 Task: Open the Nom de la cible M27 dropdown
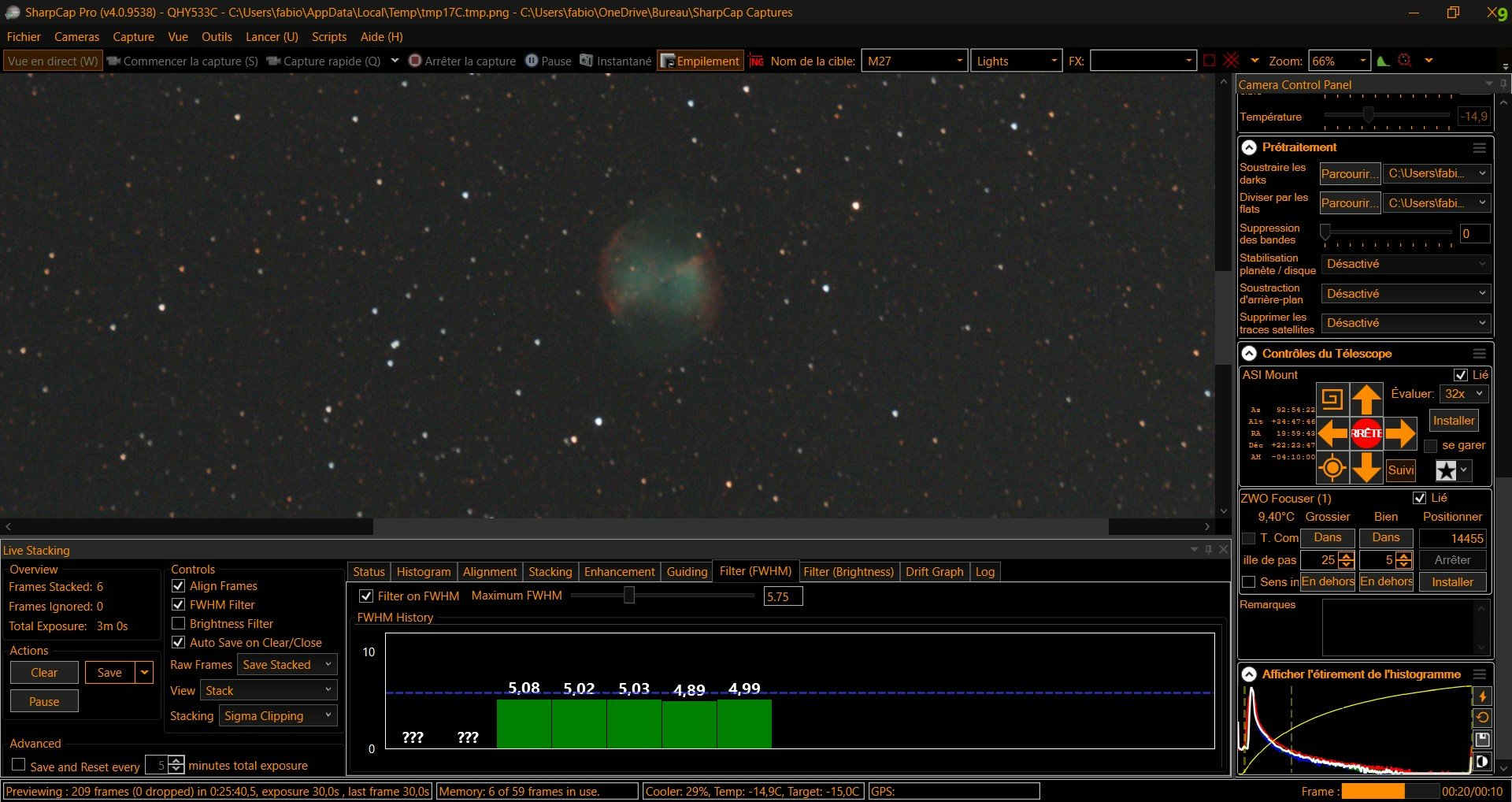(914, 61)
